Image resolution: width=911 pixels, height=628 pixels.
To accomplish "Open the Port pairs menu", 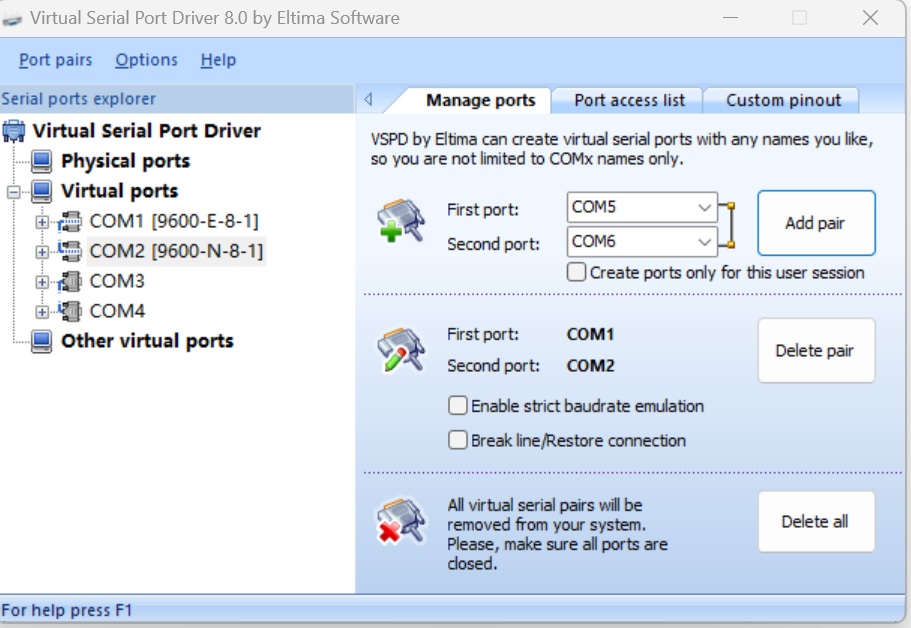I will [55, 60].
